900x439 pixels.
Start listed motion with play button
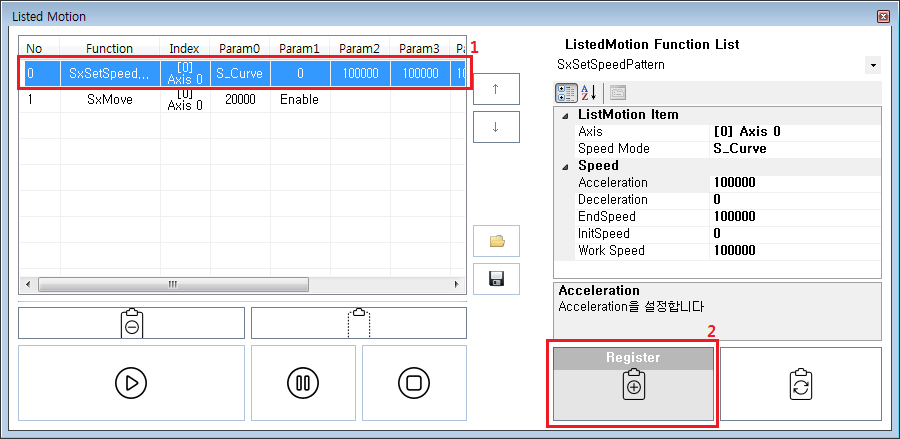(x=131, y=383)
